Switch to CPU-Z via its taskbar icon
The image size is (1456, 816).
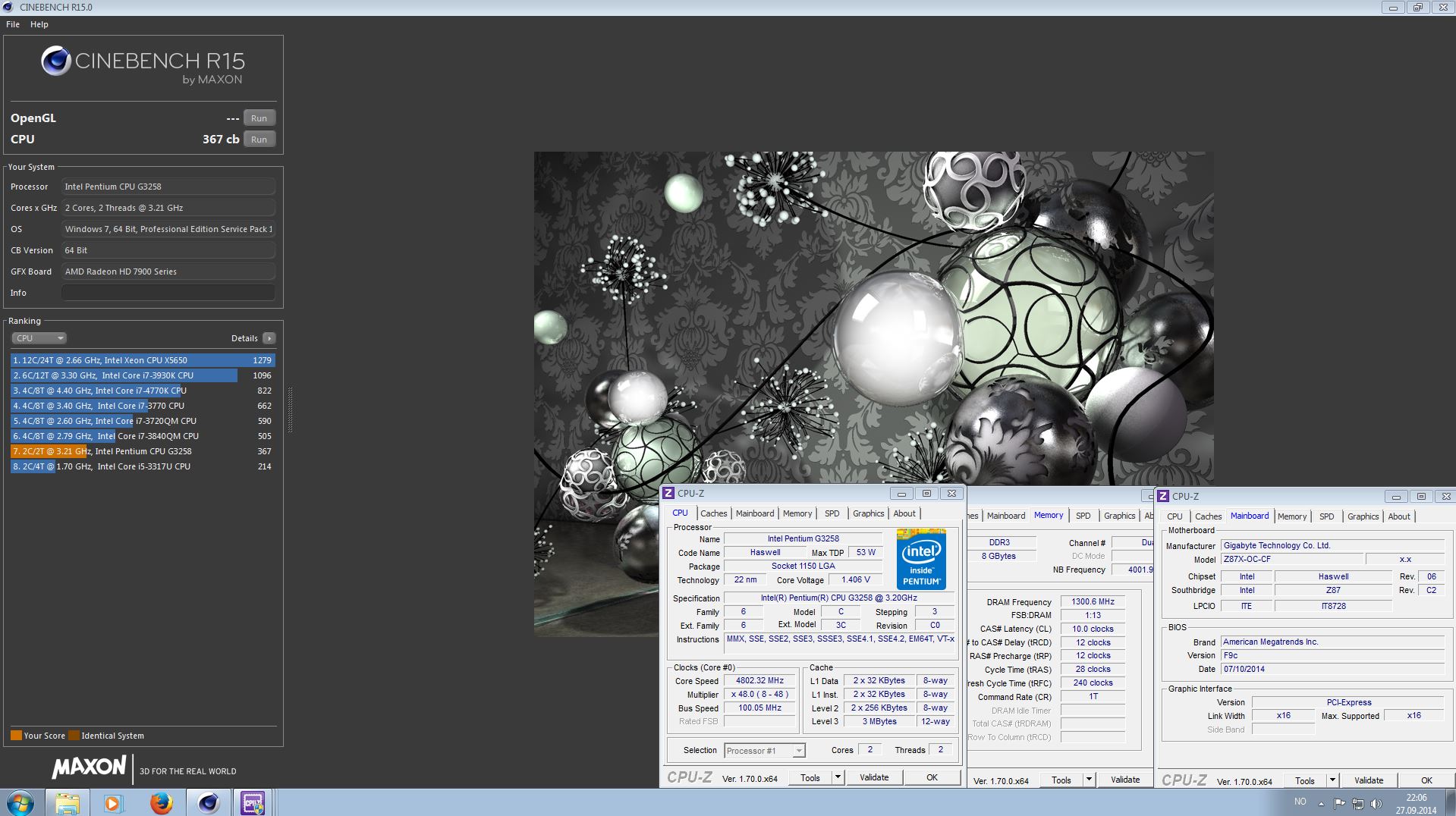coord(253,802)
